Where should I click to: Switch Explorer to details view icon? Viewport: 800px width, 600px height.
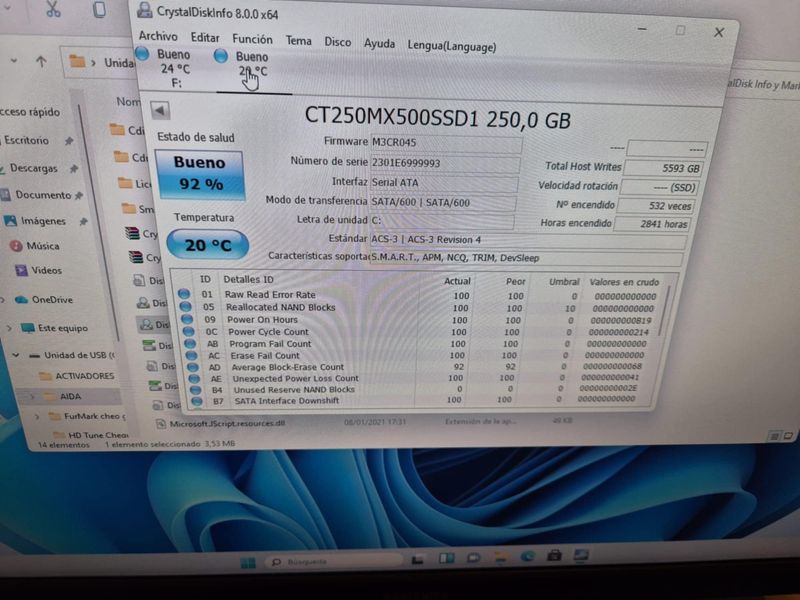(x=774, y=436)
